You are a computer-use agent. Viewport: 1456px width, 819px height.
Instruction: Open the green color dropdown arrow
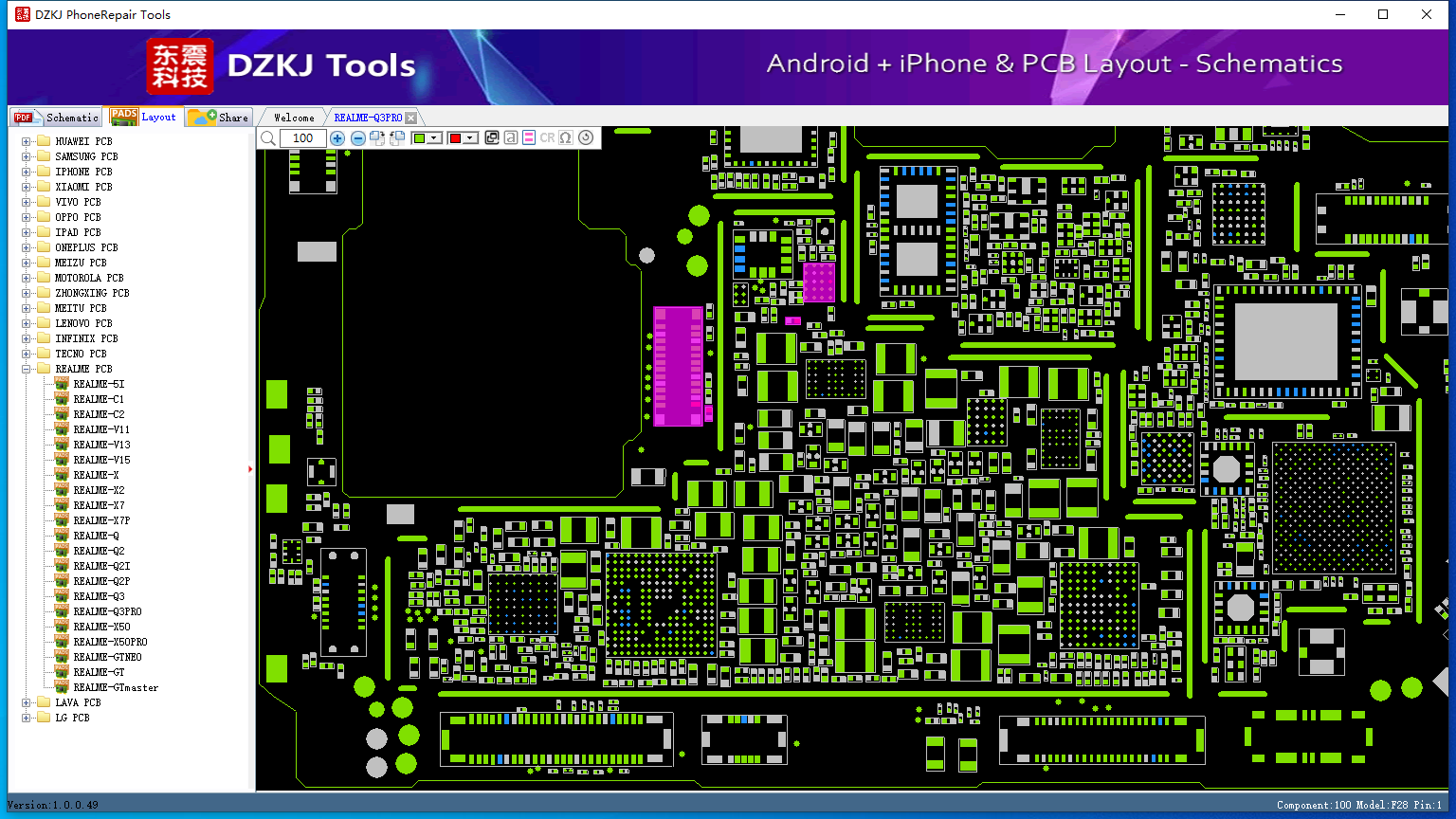tap(434, 138)
